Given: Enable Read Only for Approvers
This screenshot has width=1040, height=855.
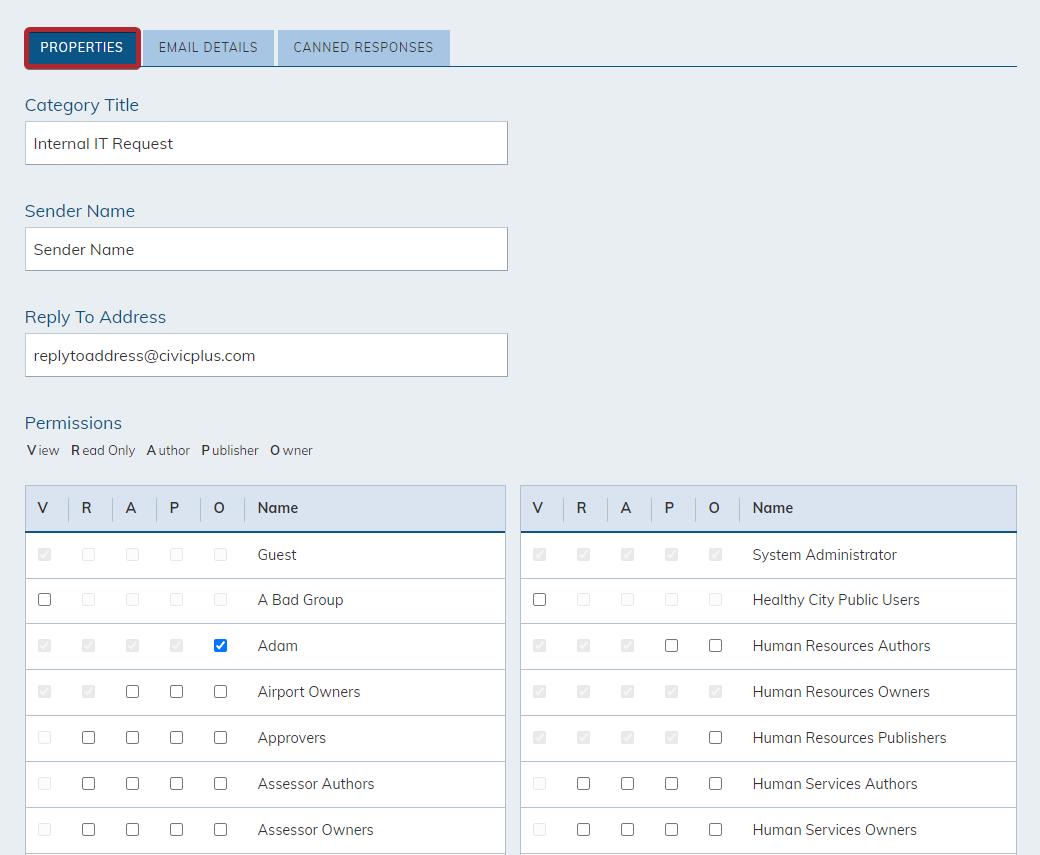Looking at the screenshot, I should (88, 738).
